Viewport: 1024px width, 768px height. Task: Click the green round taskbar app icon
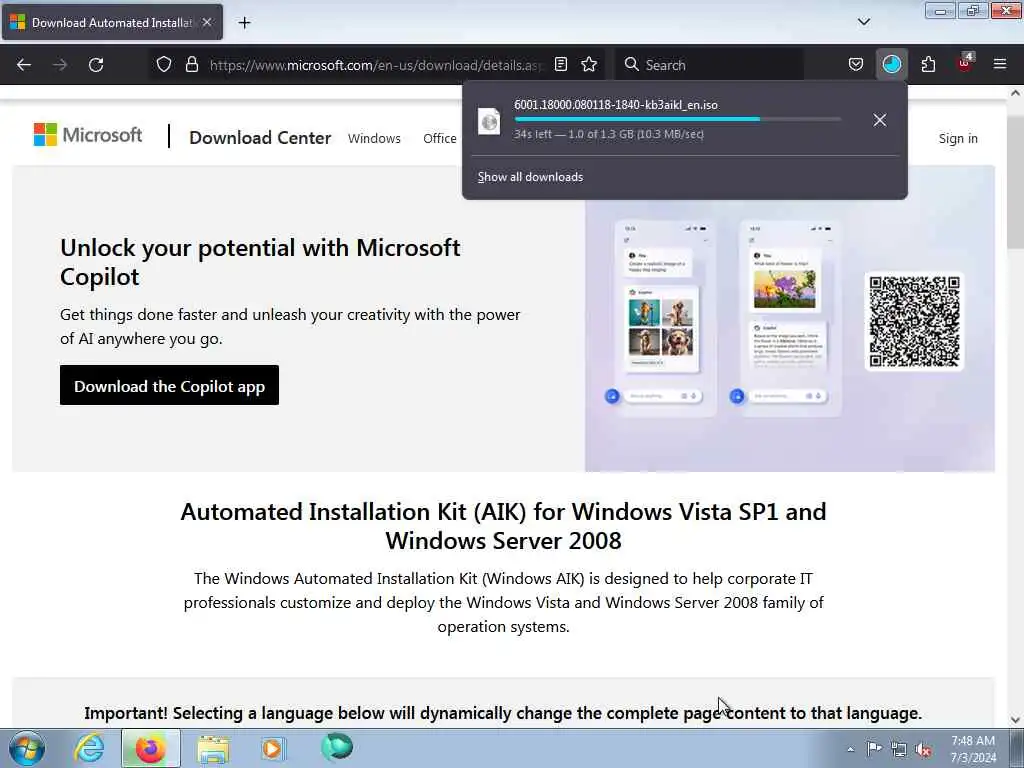pos(337,747)
